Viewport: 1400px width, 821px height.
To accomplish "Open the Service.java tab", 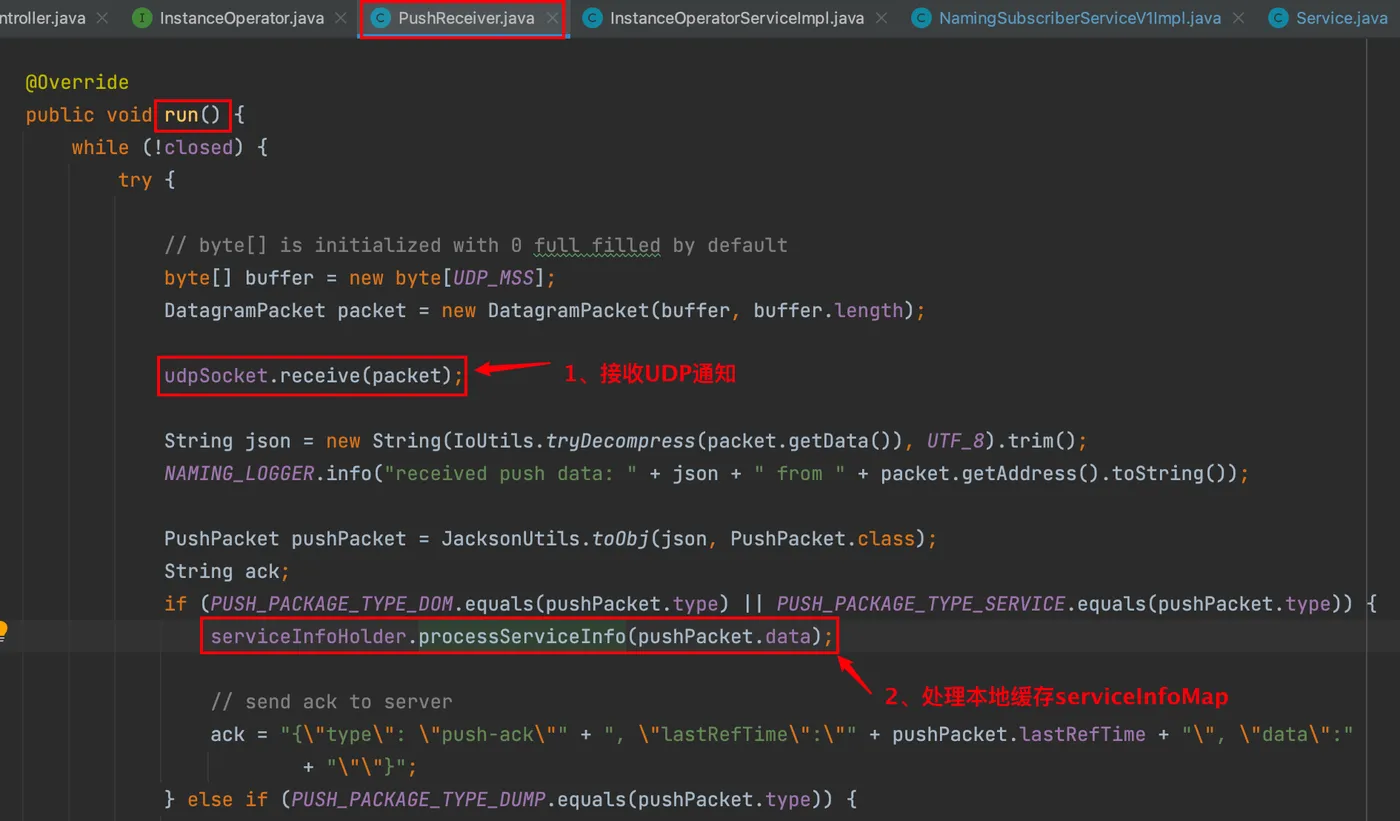I will [1341, 18].
